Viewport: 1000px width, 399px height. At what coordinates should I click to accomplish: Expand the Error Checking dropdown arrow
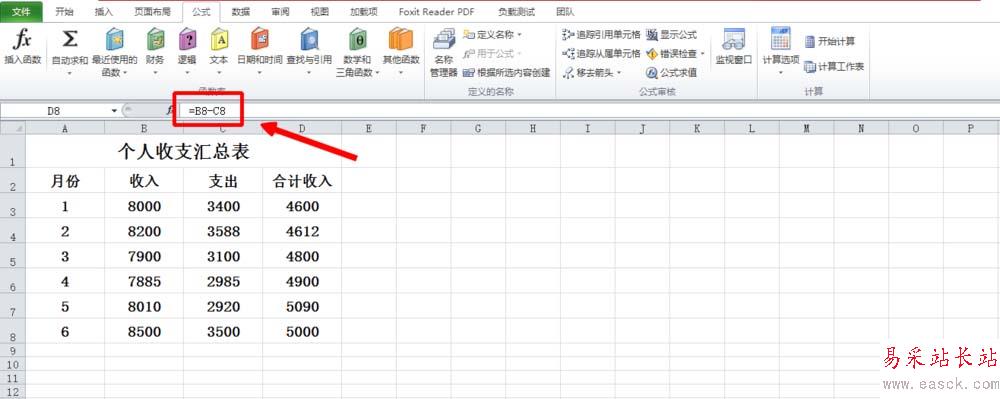pos(703,54)
